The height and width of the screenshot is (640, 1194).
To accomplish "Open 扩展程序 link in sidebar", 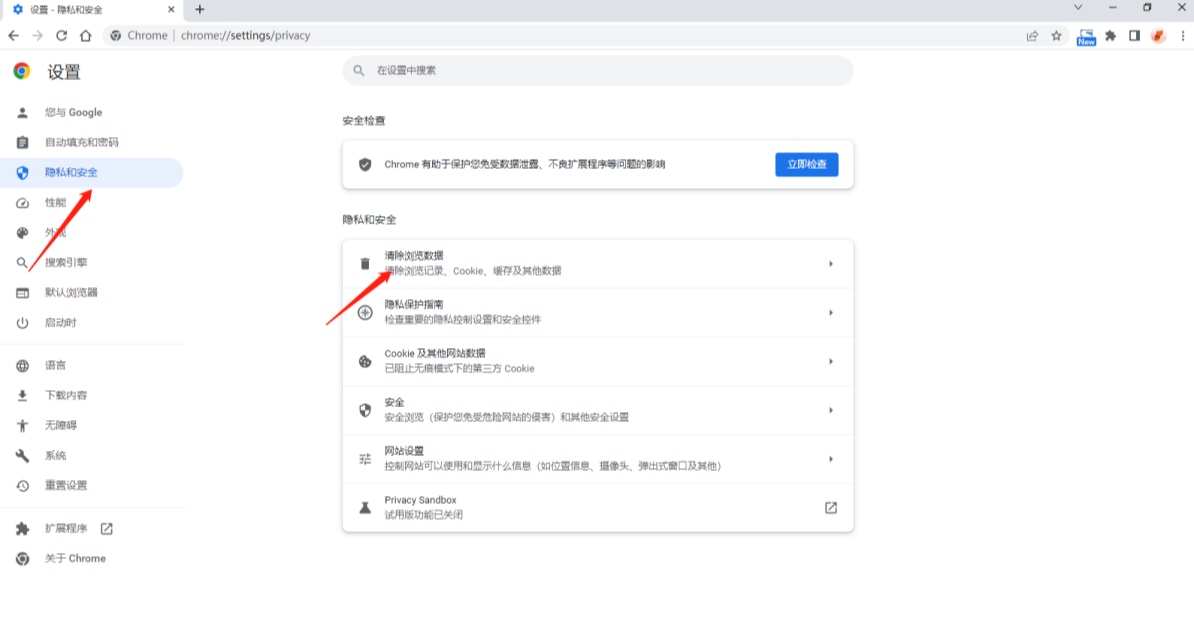I will pyautogui.click(x=91, y=529).
